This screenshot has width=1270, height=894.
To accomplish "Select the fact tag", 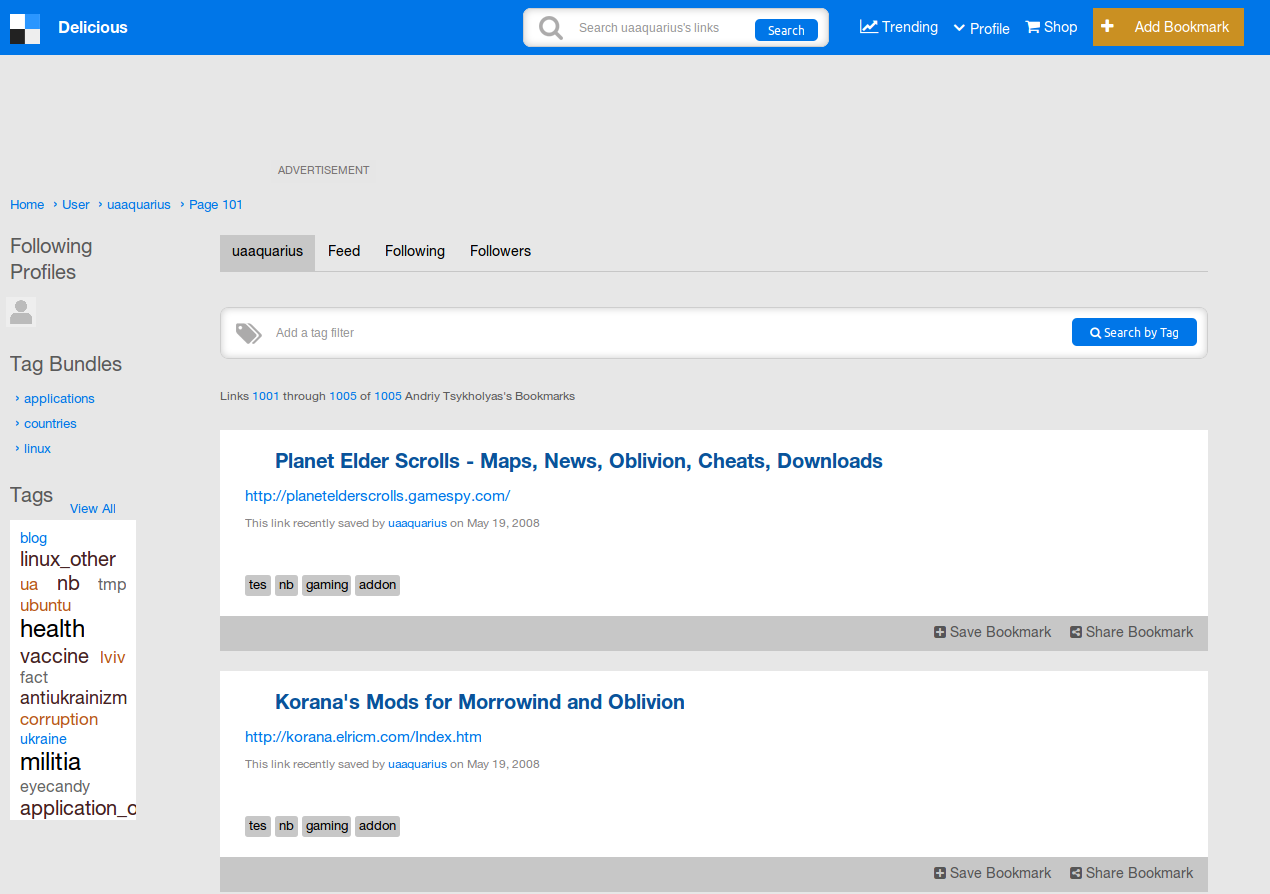I will point(34,677).
